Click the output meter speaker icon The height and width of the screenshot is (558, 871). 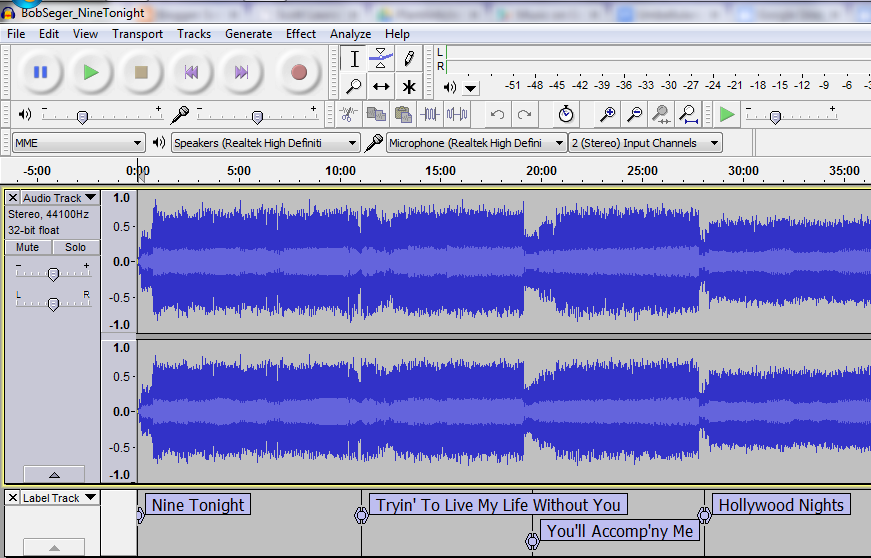click(x=449, y=87)
